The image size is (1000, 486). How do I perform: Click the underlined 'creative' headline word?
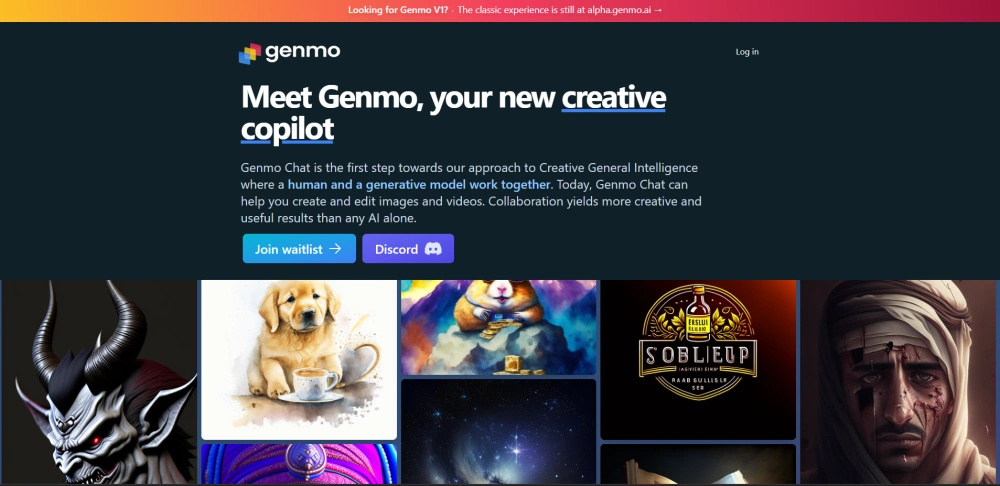click(x=614, y=98)
